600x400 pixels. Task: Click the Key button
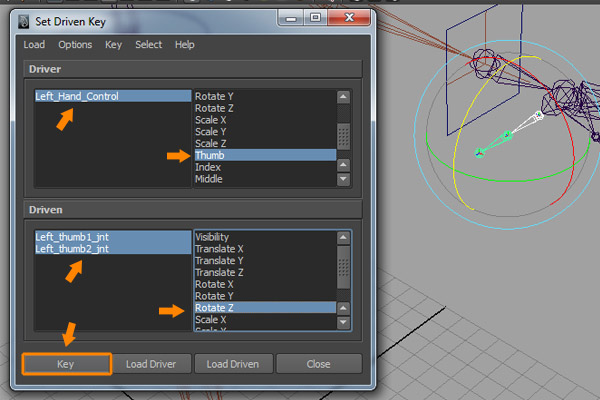click(x=67, y=364)
